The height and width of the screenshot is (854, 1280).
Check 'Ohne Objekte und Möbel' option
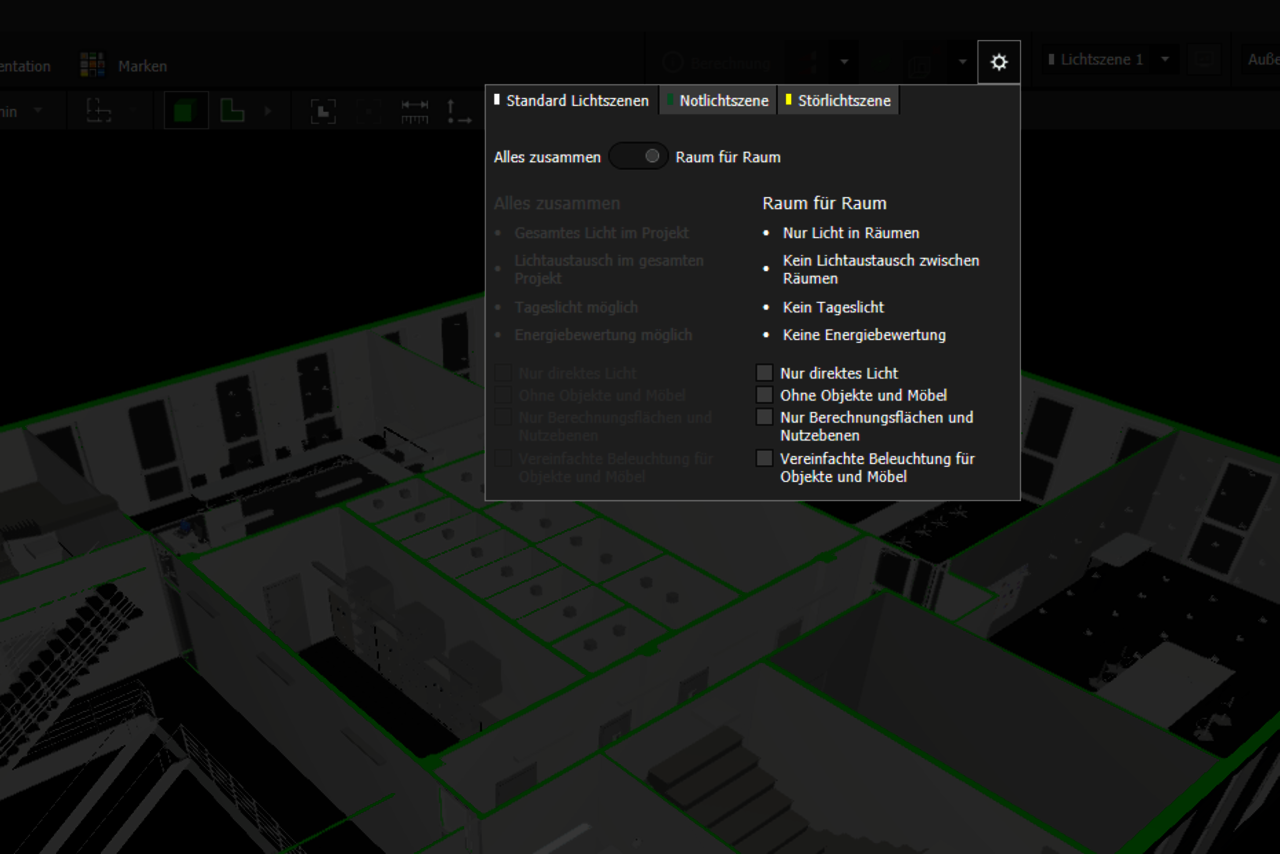[764, 395]
